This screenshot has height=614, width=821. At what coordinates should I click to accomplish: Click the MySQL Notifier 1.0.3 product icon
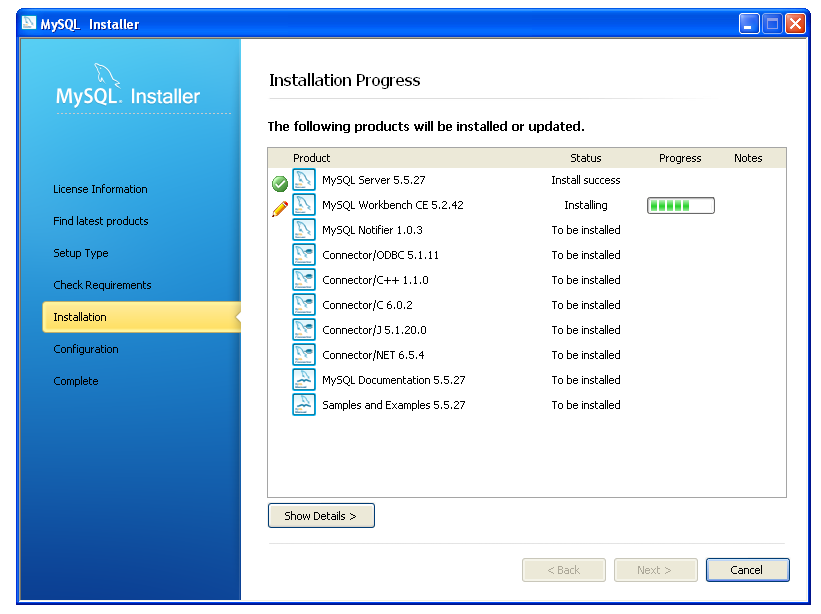[304, 230]
